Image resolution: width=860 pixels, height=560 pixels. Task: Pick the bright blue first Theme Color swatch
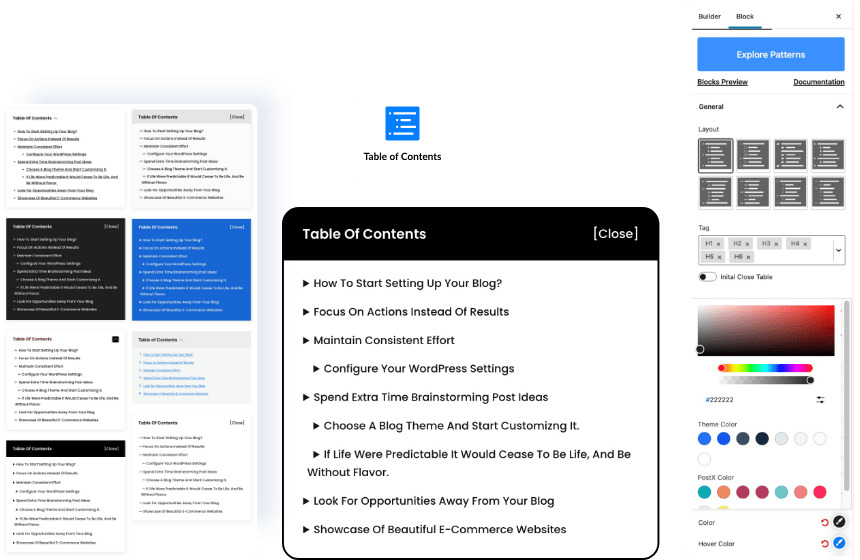(x=704, y=438)
